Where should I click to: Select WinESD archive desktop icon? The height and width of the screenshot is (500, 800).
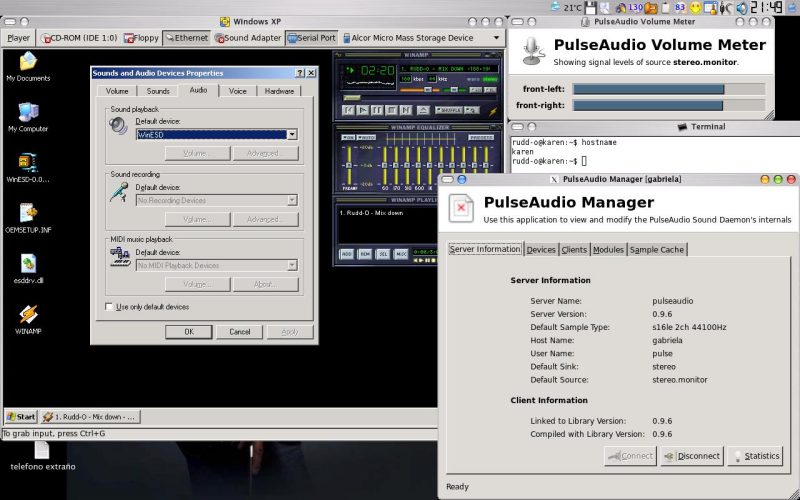(x=28, y=168)
